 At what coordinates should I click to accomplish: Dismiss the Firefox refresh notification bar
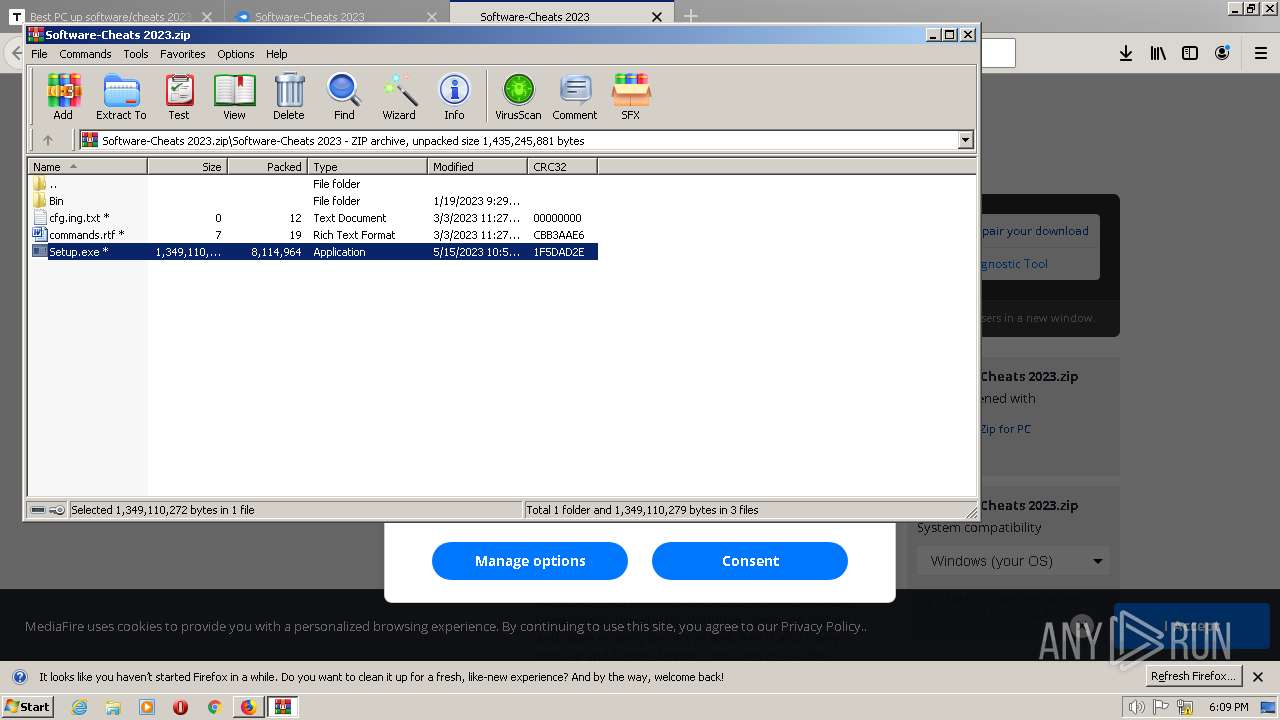coord(1258,677)
